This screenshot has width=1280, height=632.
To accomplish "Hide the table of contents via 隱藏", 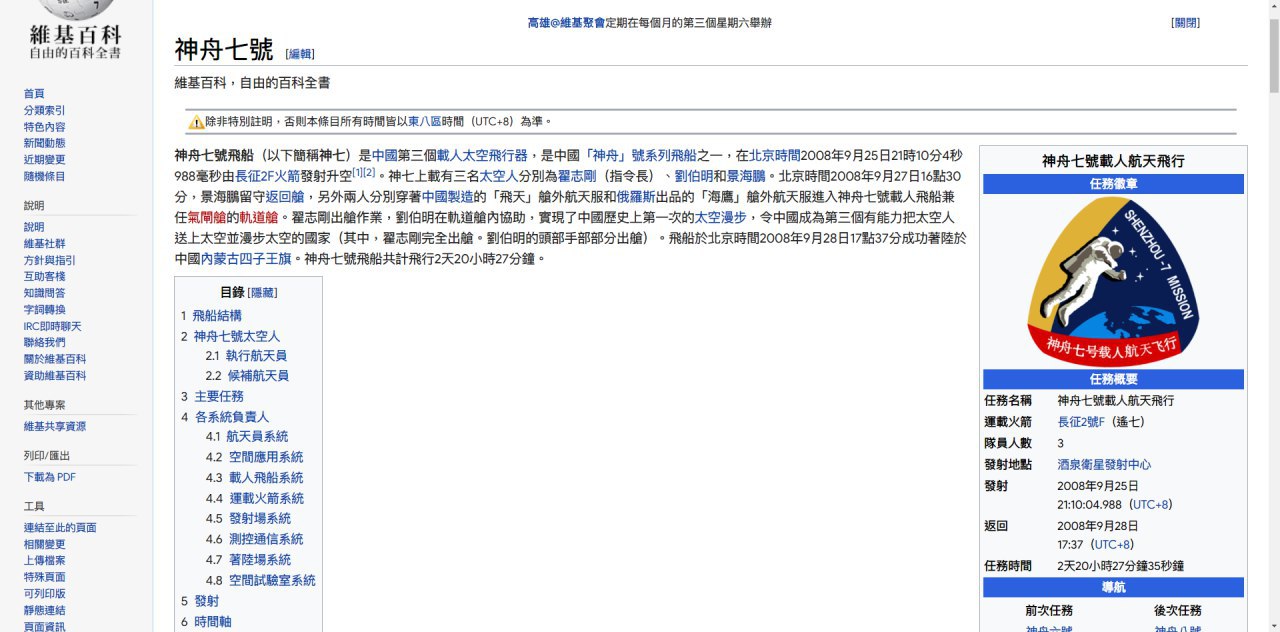I will coord(262,293).
